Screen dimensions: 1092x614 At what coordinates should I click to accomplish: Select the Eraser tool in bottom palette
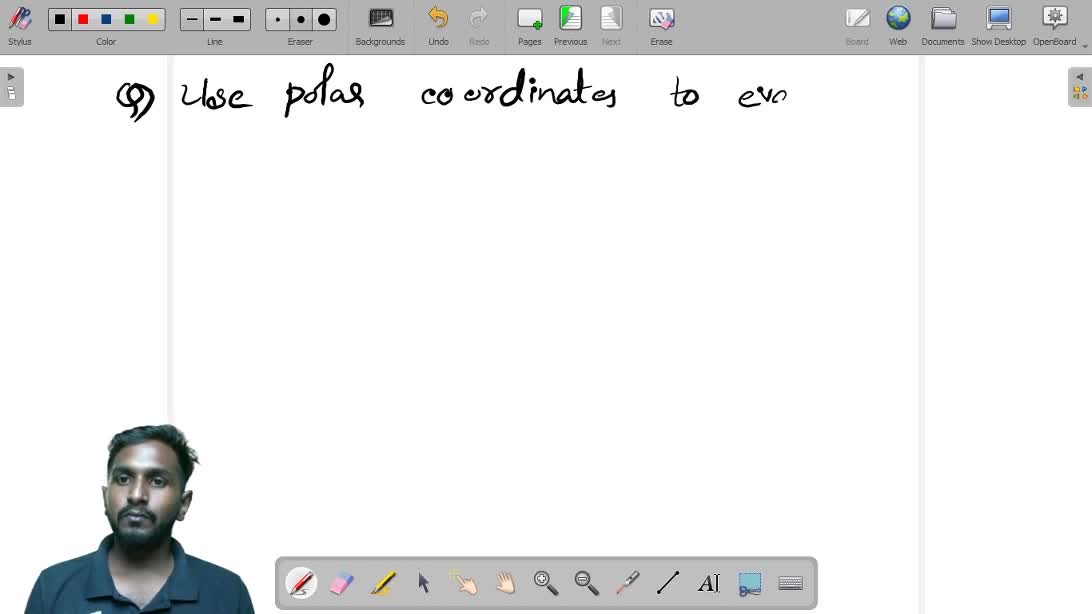342,582
